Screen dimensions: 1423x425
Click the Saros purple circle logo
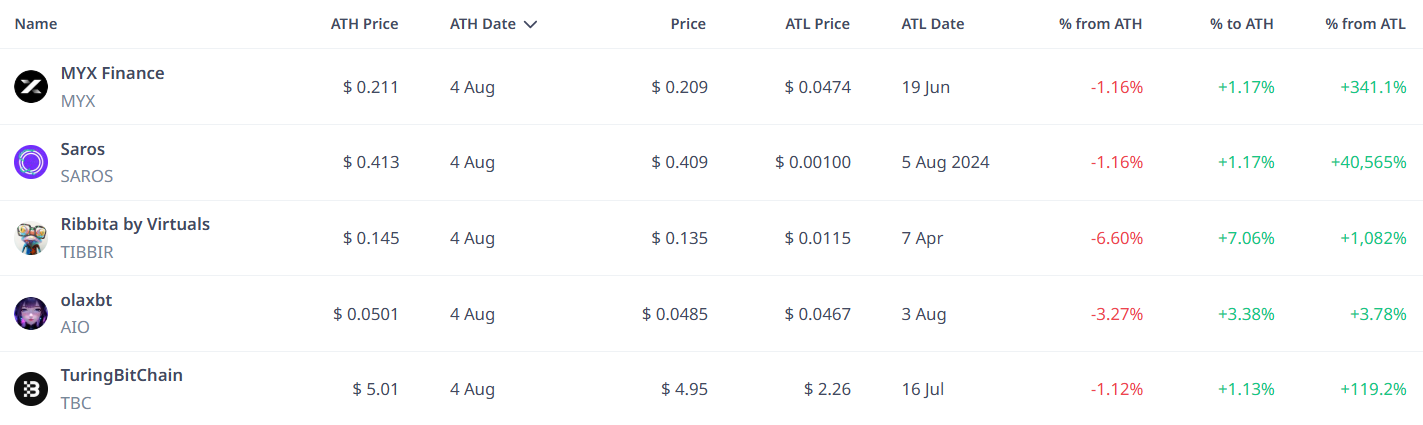(31, 162)
